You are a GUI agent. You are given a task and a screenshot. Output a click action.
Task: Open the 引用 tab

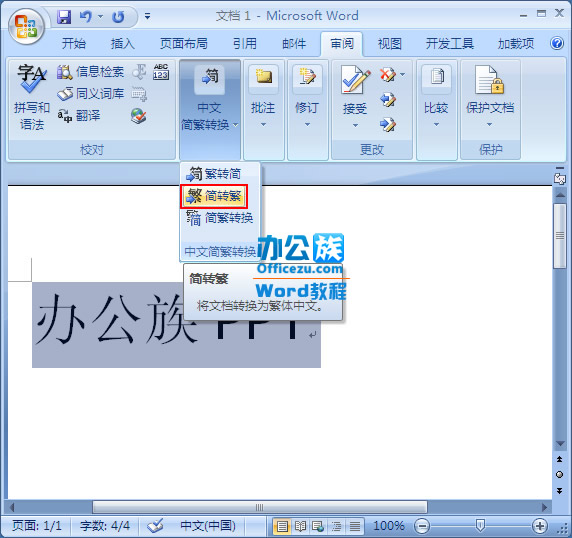coord(245,44)
